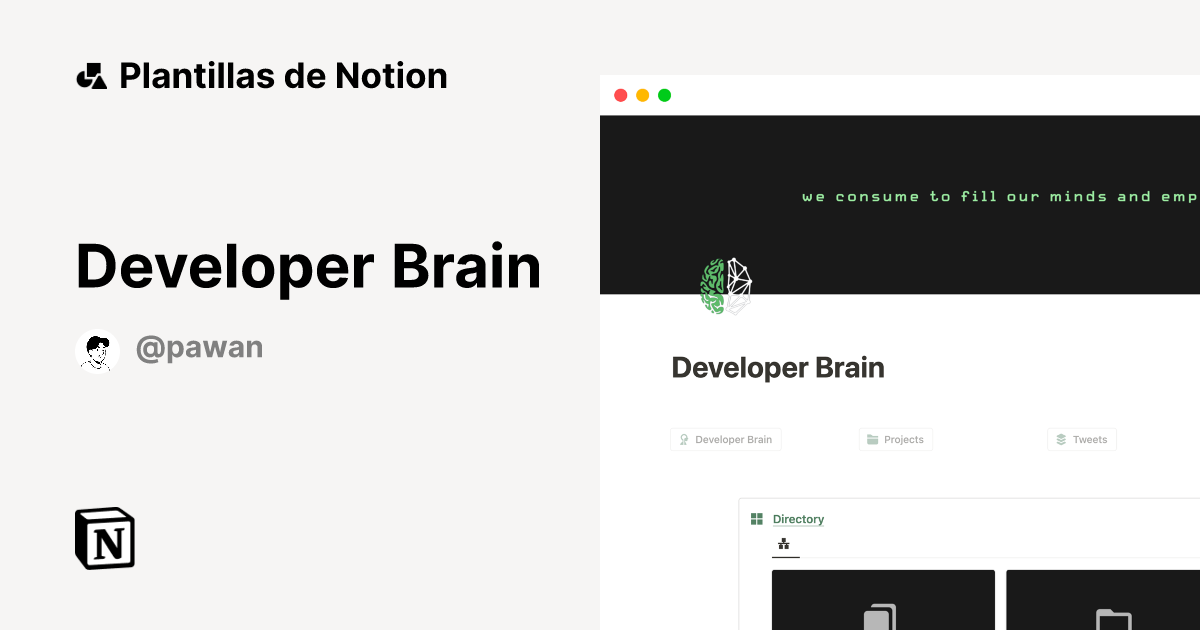Click the Plantillas de Notion logo icon

click(91, 75)
